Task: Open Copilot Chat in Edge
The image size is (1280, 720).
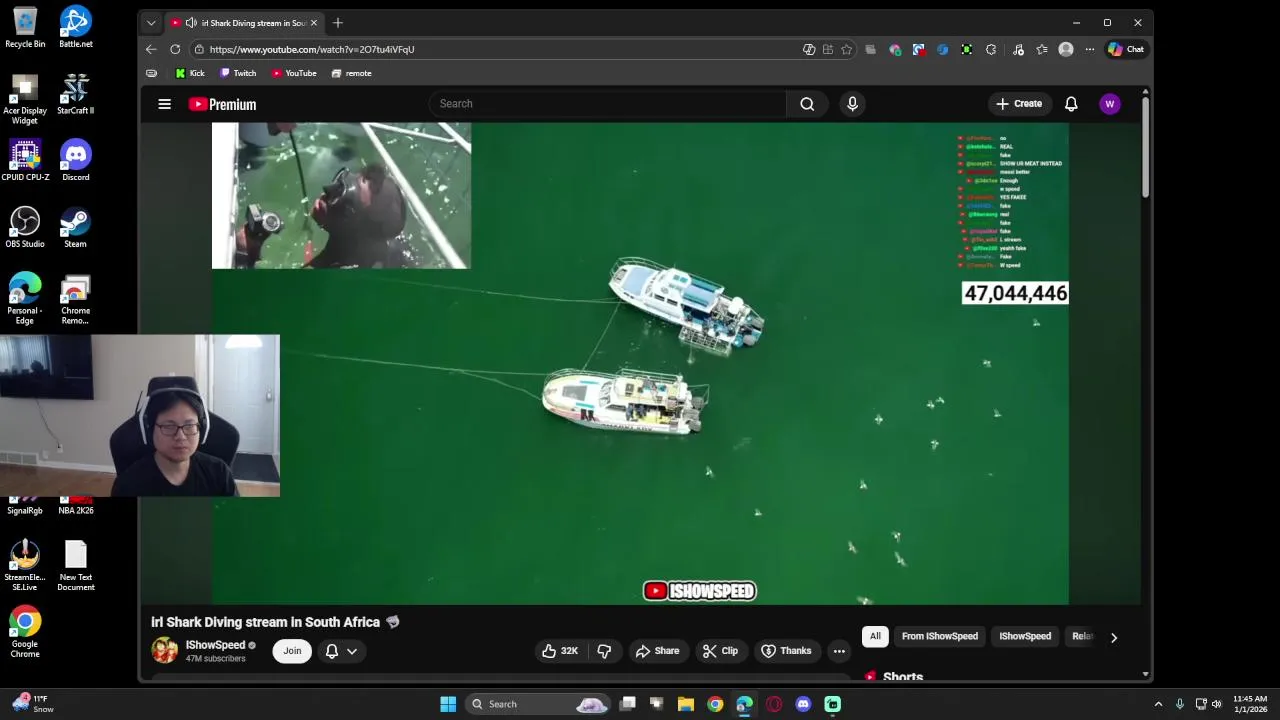Action: (x=1126, y=49)
